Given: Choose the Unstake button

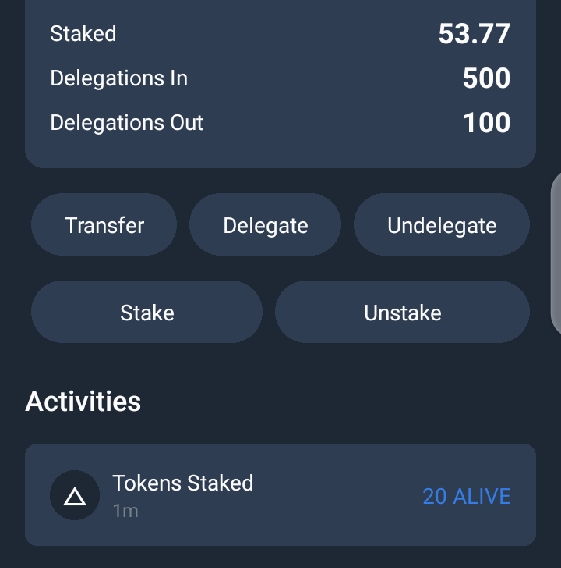Looking at the screenshot, I should coord(402,312).
